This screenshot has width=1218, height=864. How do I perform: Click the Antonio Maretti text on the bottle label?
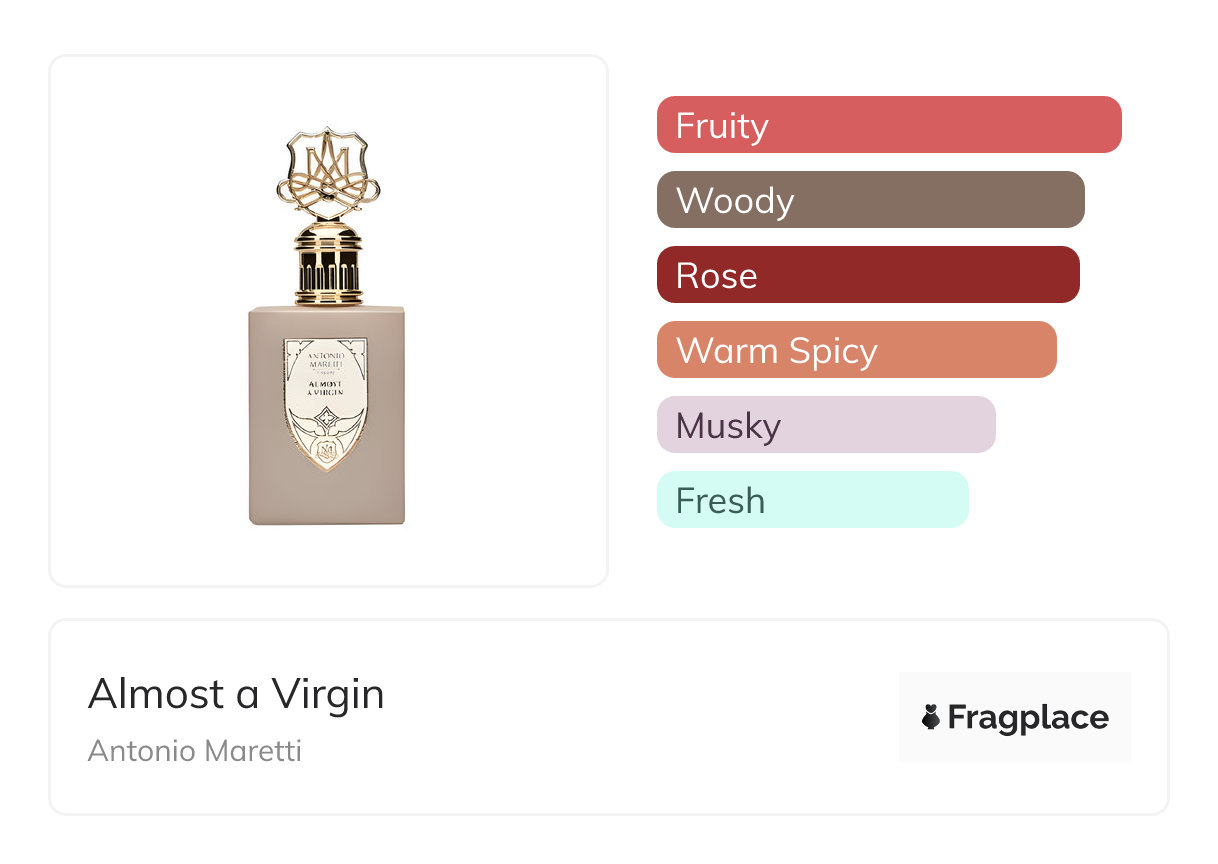pyautogui.click(x=326, y=359)
